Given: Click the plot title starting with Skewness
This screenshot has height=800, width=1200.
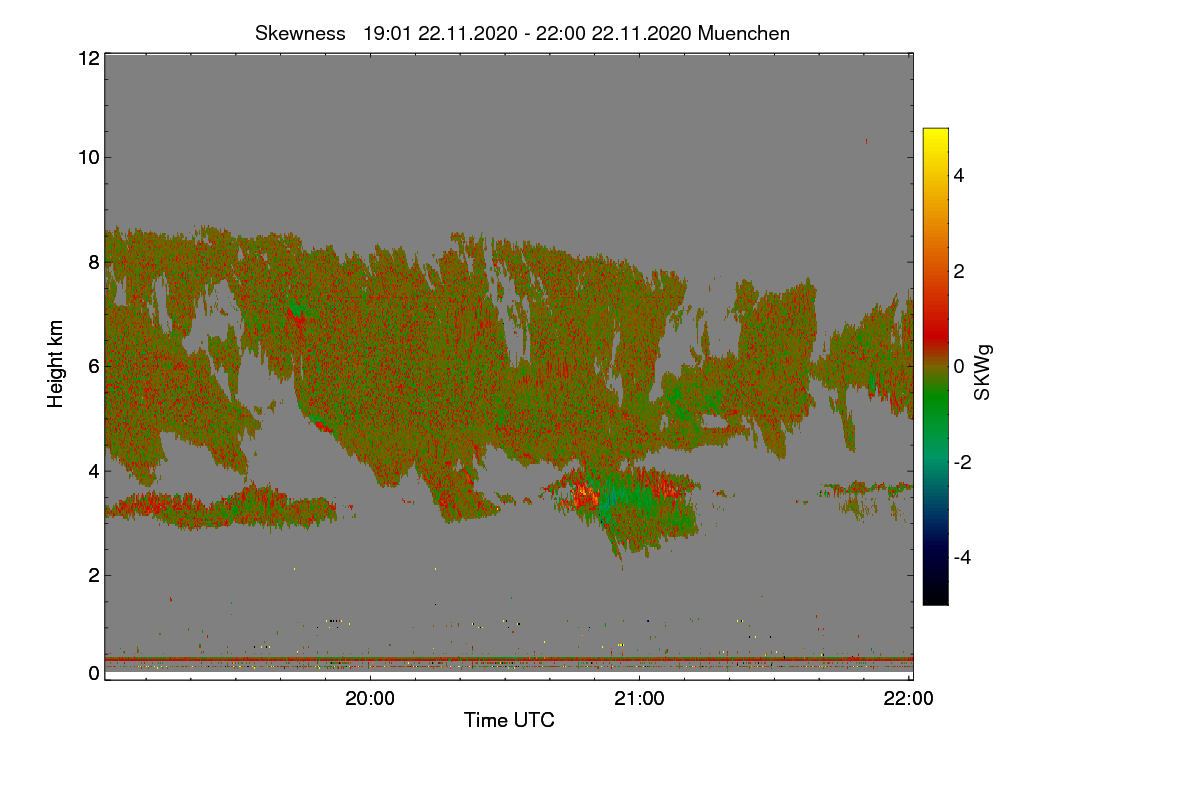Looking at the screenshot, I should (x=522, y=33).
